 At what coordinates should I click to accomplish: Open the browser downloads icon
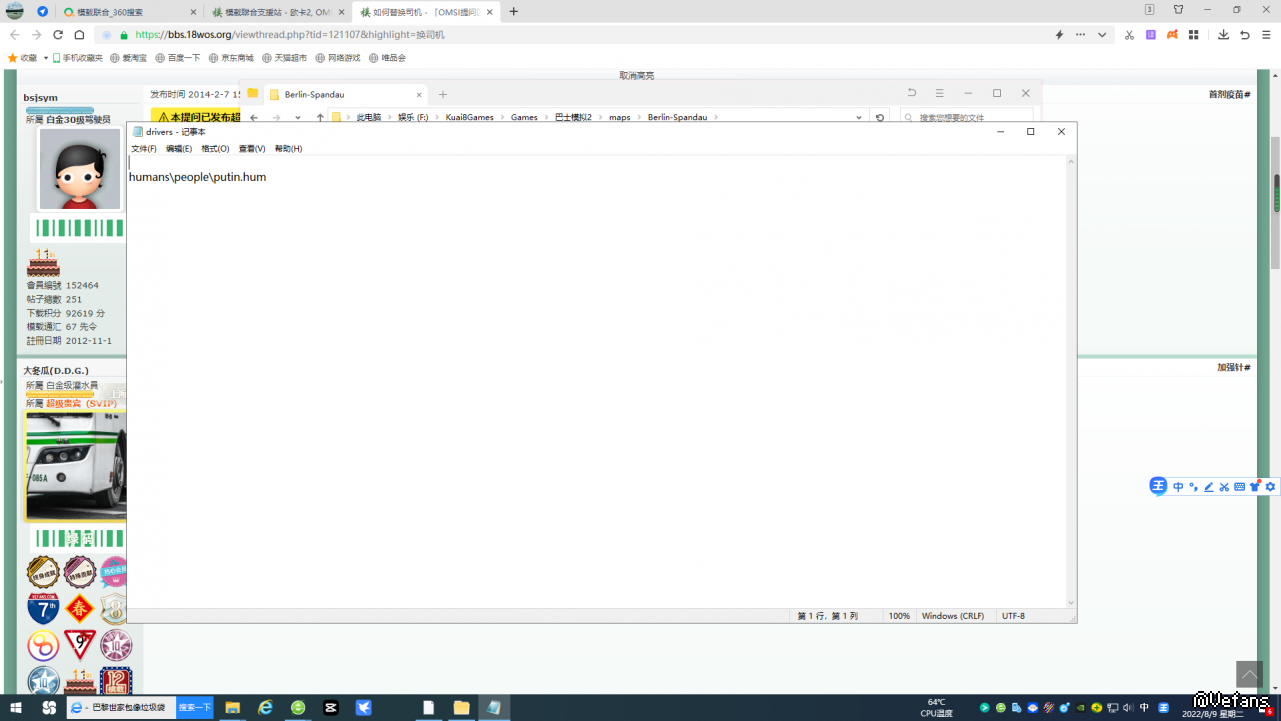point(1223,34)
